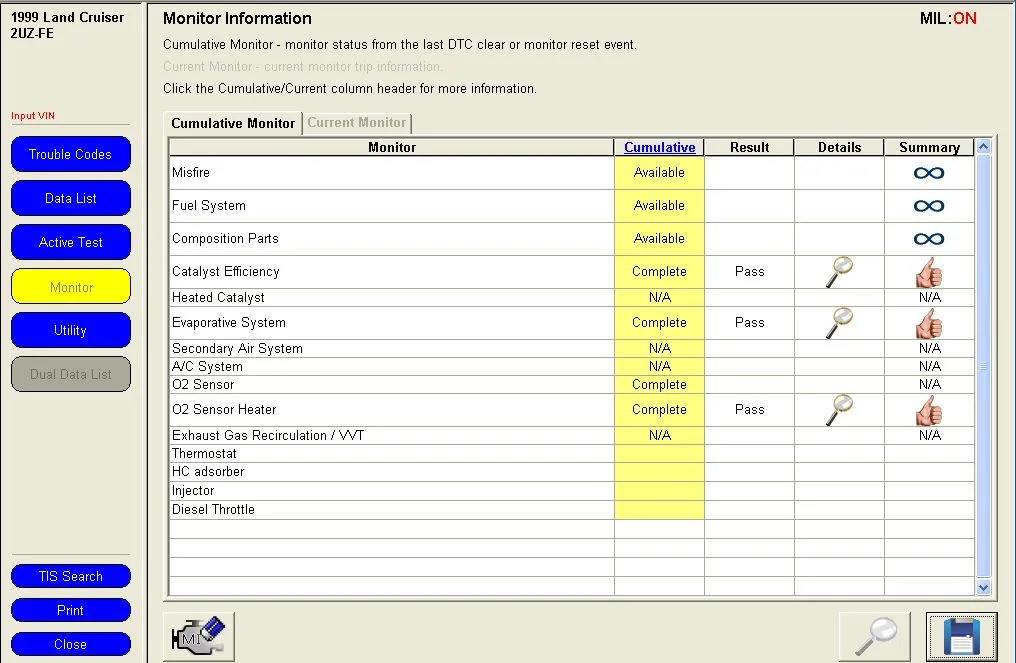The width and height of the screenshot is (1016, 663).
Task: Click Pass result for O2 Sensor Heater
Action: click(750, 410)
